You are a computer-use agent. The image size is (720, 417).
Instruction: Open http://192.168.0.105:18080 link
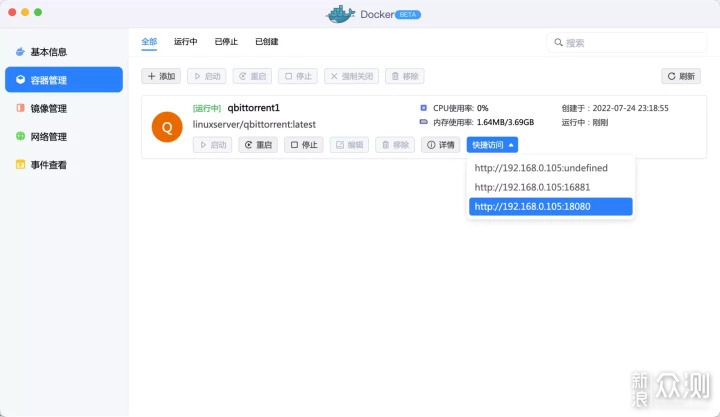pyautogui.click(x=551, y=207)
